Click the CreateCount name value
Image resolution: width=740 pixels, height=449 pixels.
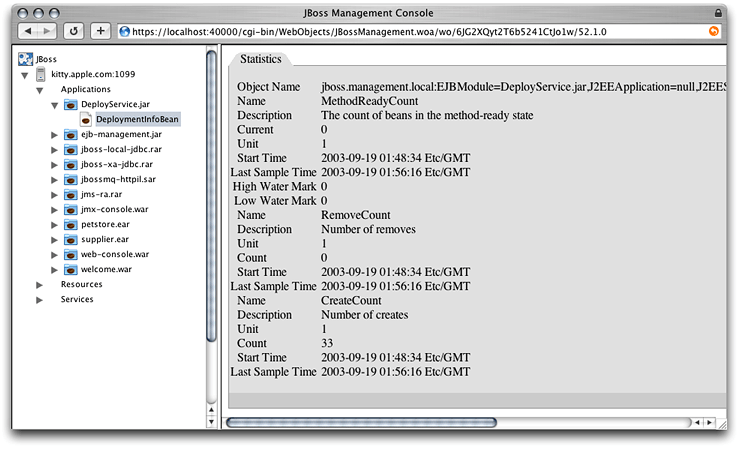[351, 301]
